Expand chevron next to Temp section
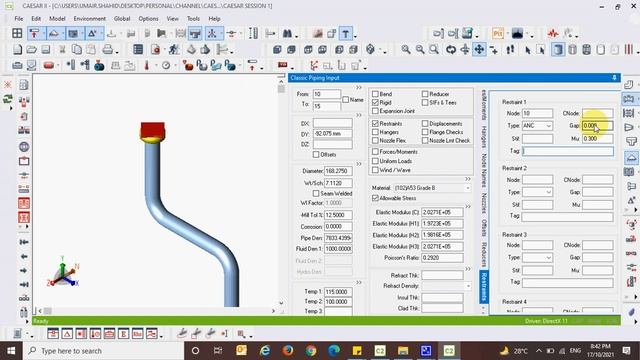This screenshot has height=360, width=640. [359, 282]
